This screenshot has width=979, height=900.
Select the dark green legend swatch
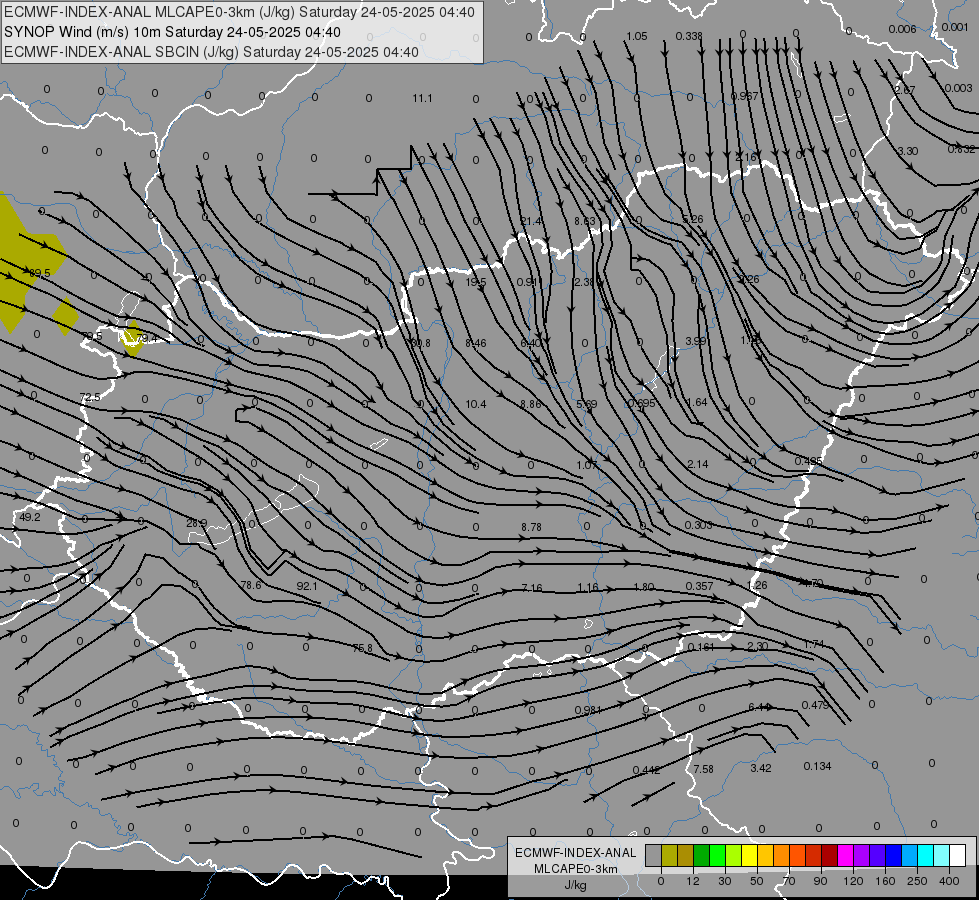(x=701, y=855)
